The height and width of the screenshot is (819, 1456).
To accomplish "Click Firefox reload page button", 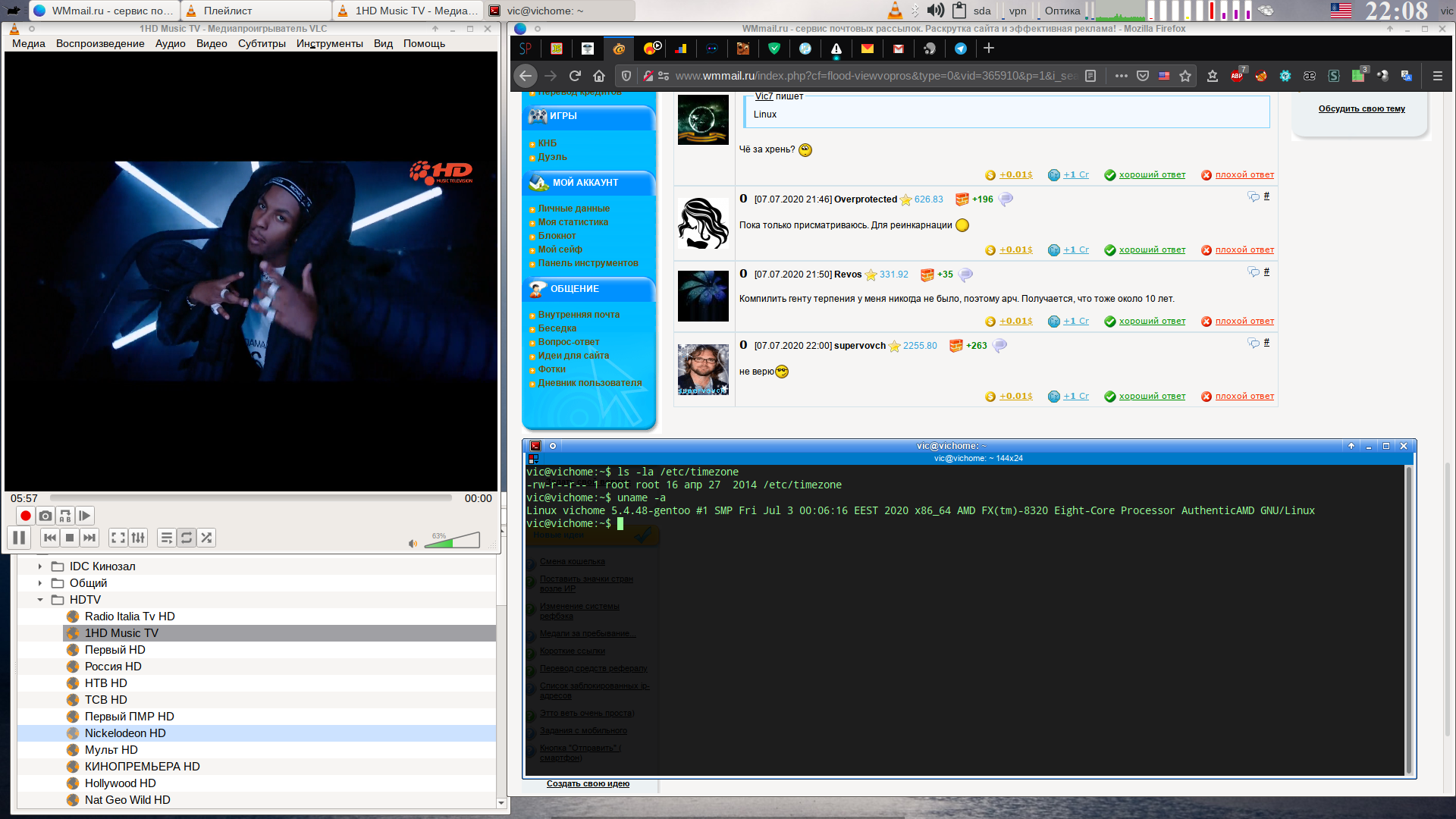I will pyautogui.click(x=575, y=76).
